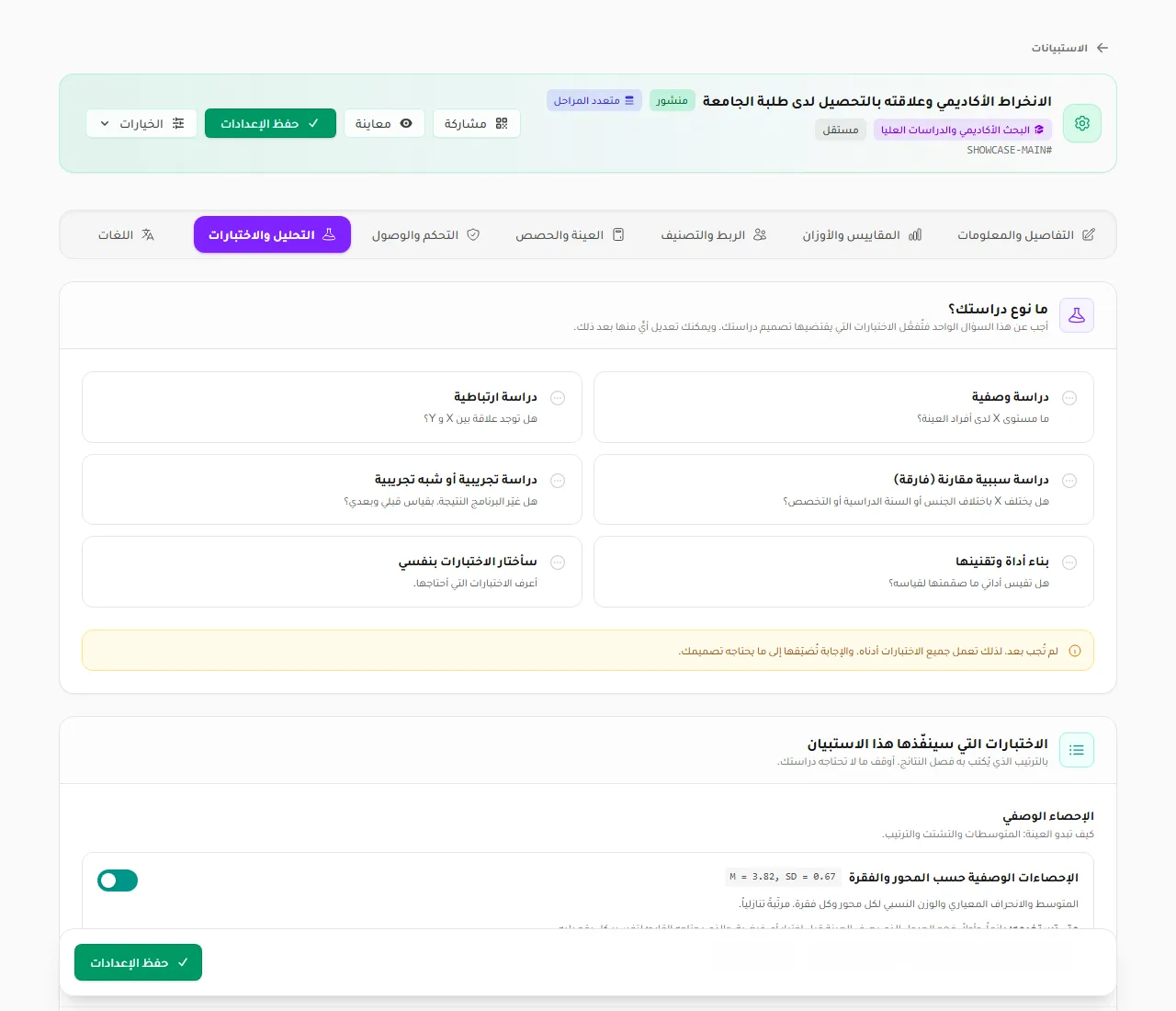
Task: Click the flask icon beside ما نوع دراستك؟
Action: 1077,315
